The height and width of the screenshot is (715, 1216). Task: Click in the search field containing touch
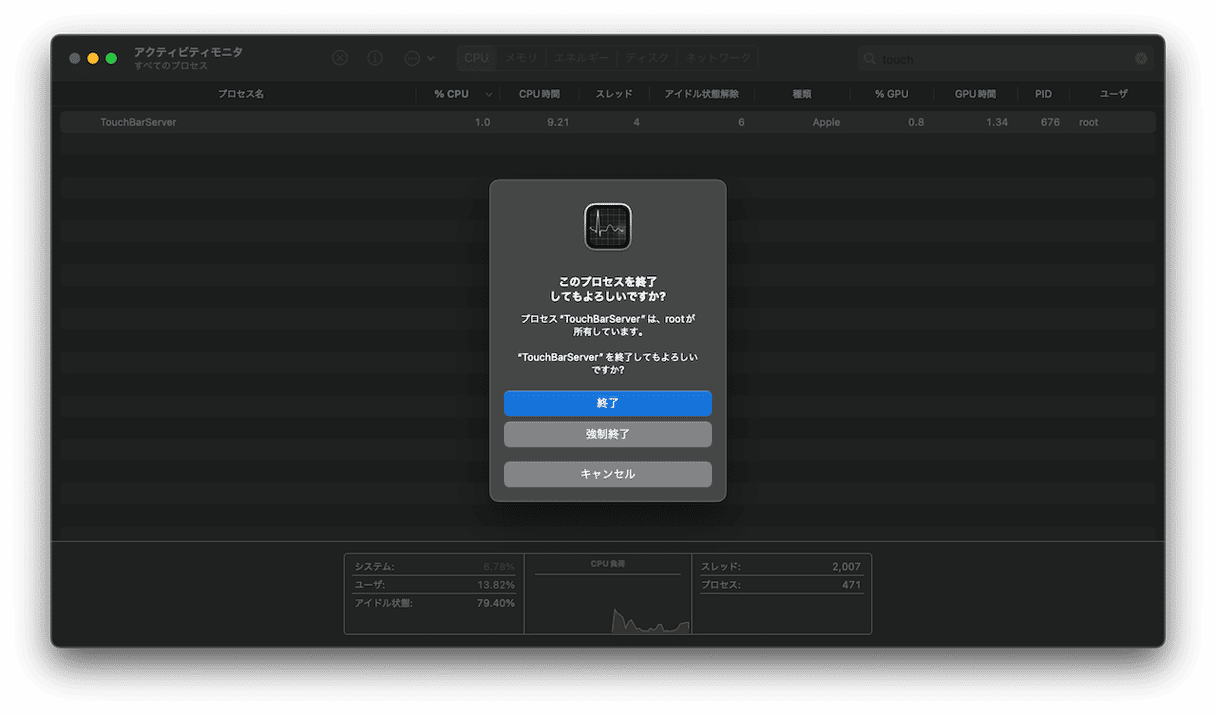coord(1000,59)
